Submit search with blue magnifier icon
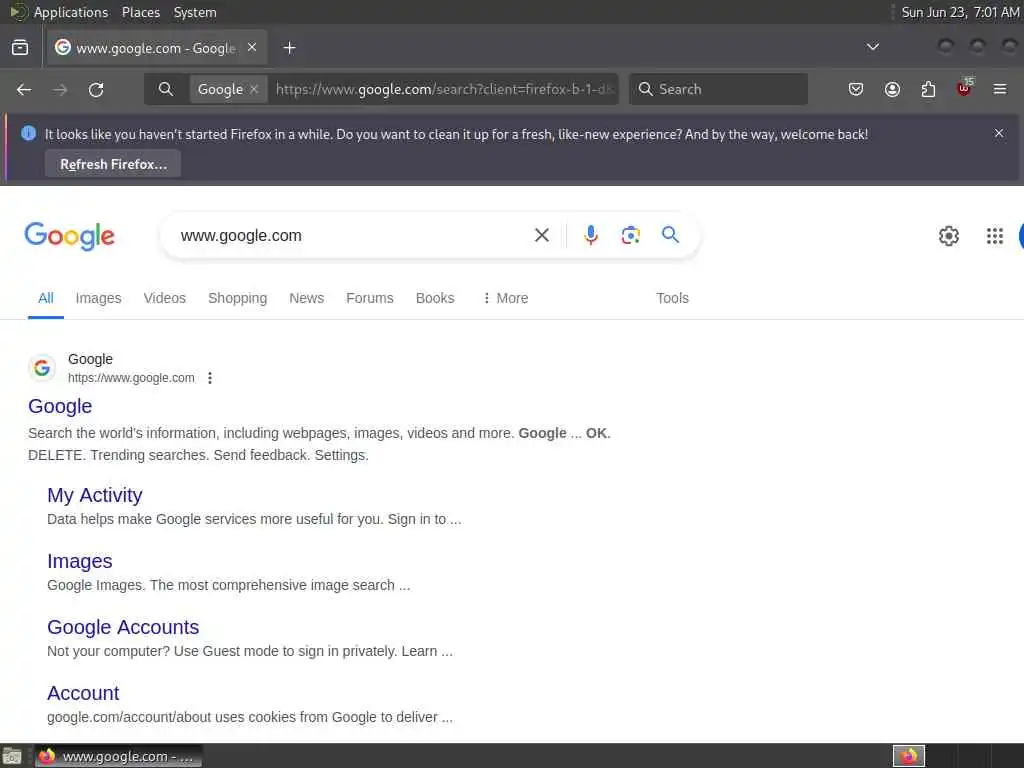Image resolution: width=1024 pixels, height=768 pixels. click(x=670, y=234)
